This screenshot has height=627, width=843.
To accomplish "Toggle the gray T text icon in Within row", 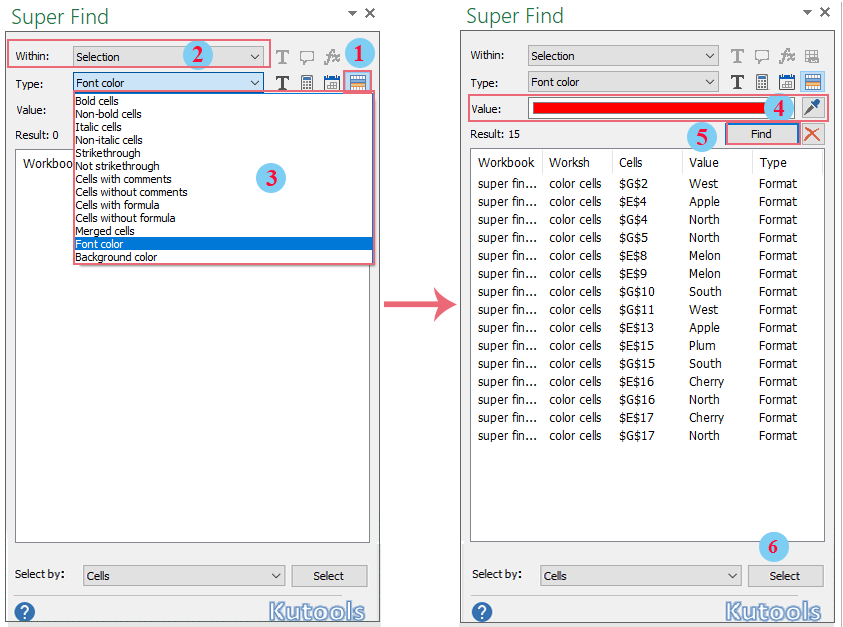I will point(282,56).
